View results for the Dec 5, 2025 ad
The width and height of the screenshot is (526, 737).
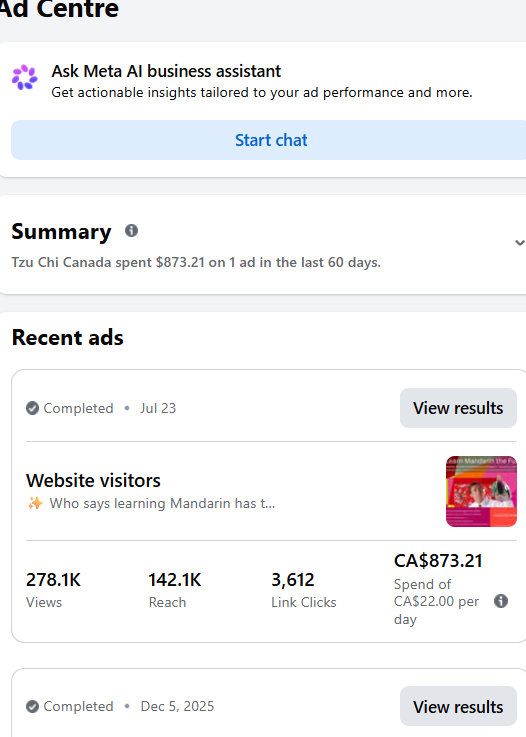coord(458,706)
